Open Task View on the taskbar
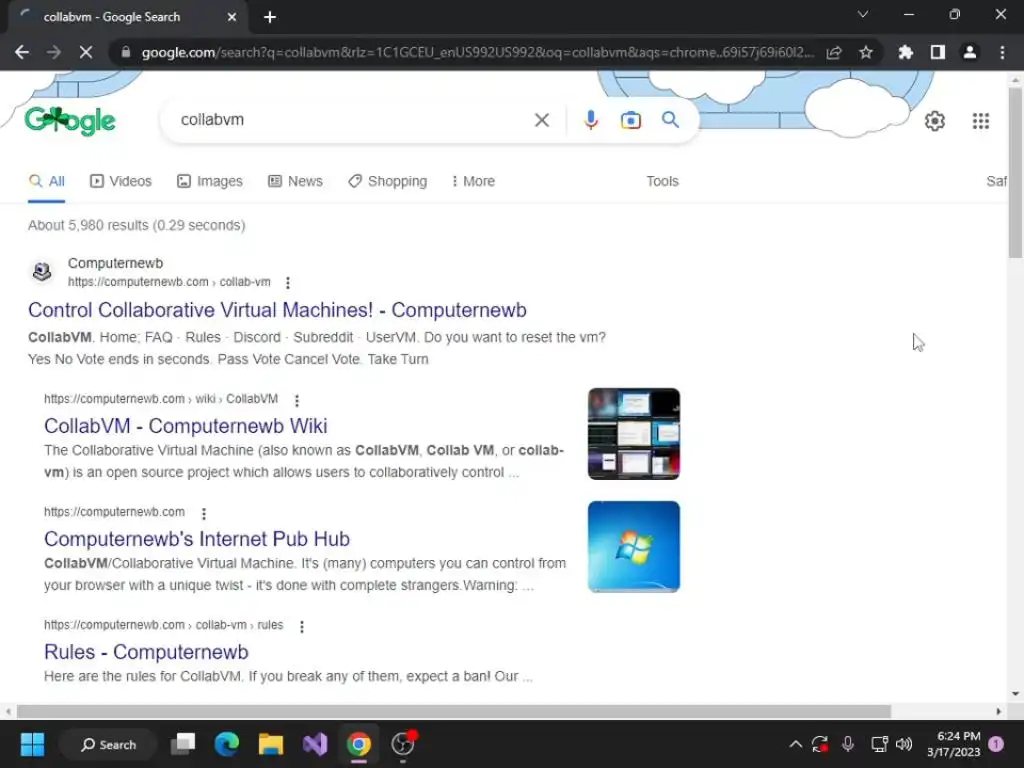This screenshot has width=1024, height=768. click(x=183, y=744)
